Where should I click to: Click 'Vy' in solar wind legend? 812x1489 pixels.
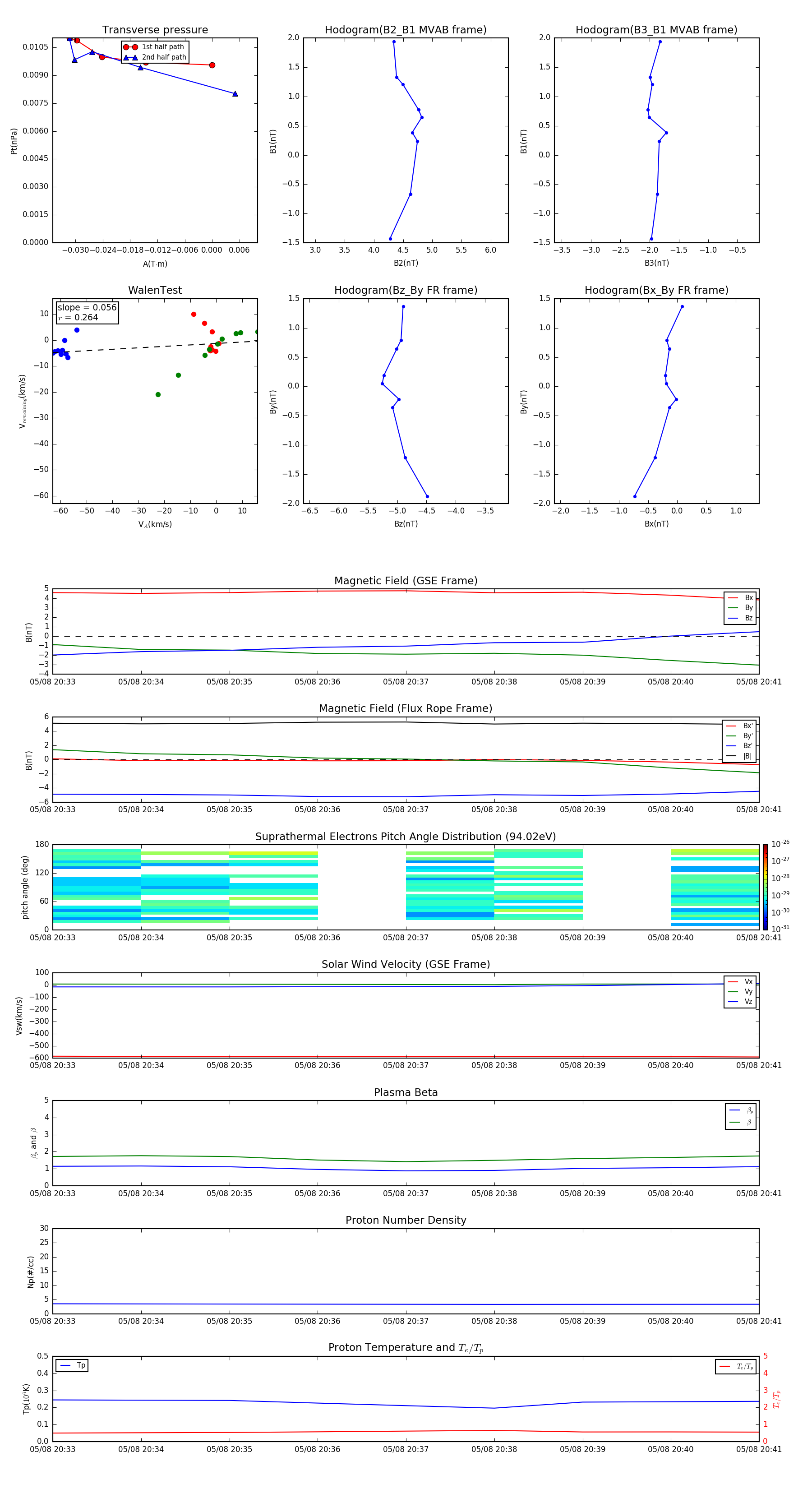tap(741, 991)
